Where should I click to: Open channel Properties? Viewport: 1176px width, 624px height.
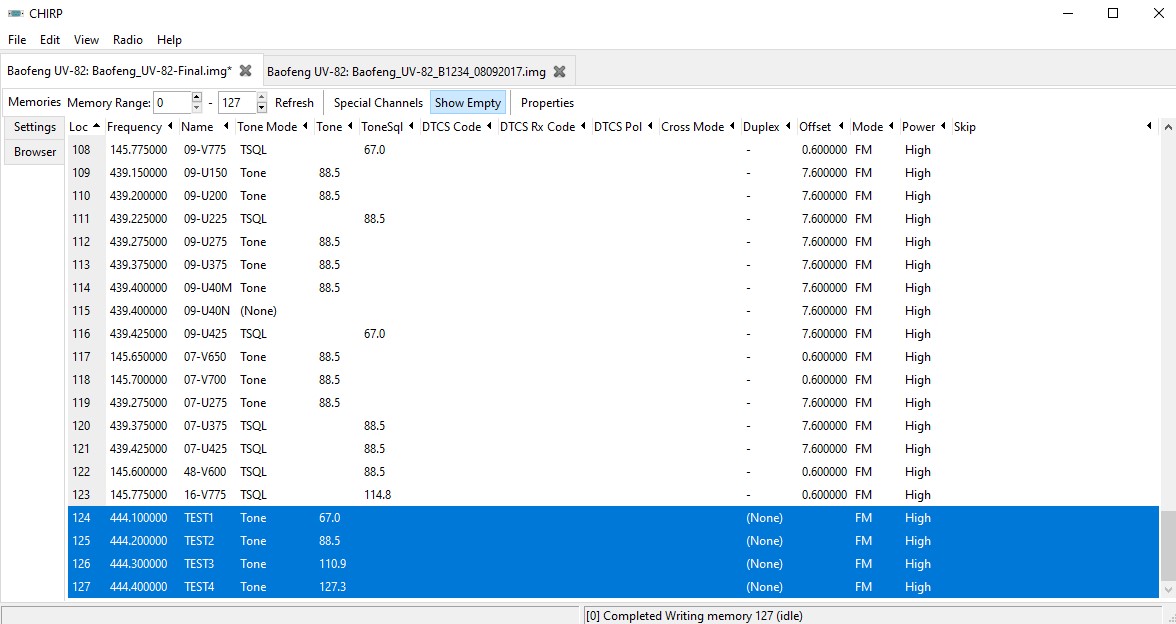548,103
